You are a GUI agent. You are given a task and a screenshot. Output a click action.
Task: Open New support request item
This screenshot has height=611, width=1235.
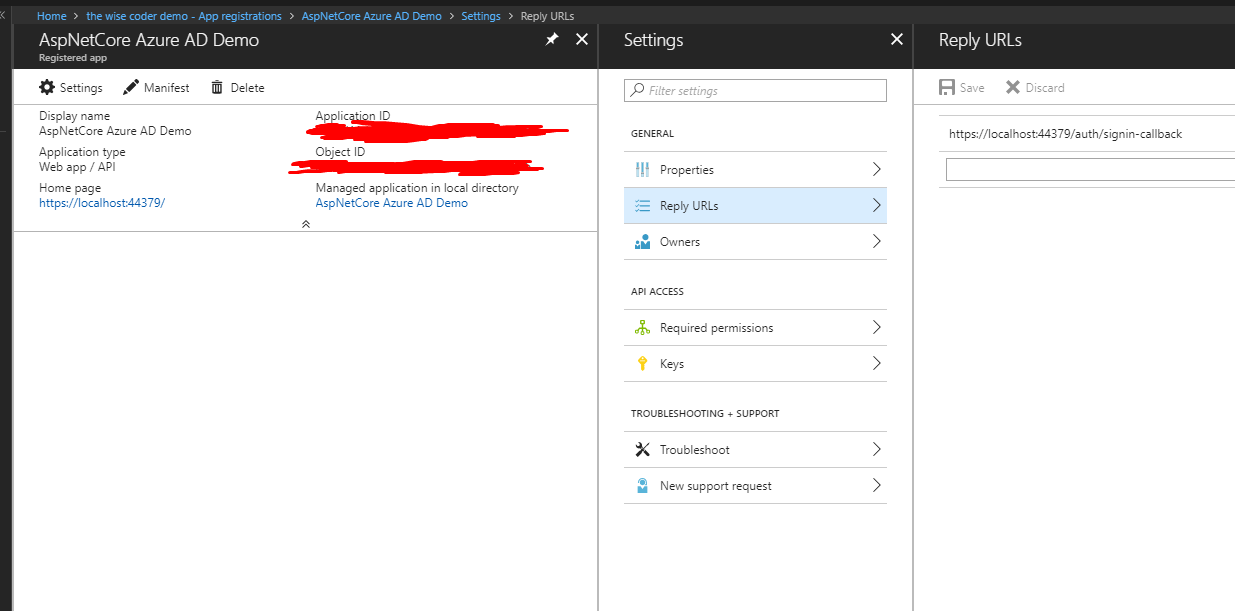pos(755,486)
